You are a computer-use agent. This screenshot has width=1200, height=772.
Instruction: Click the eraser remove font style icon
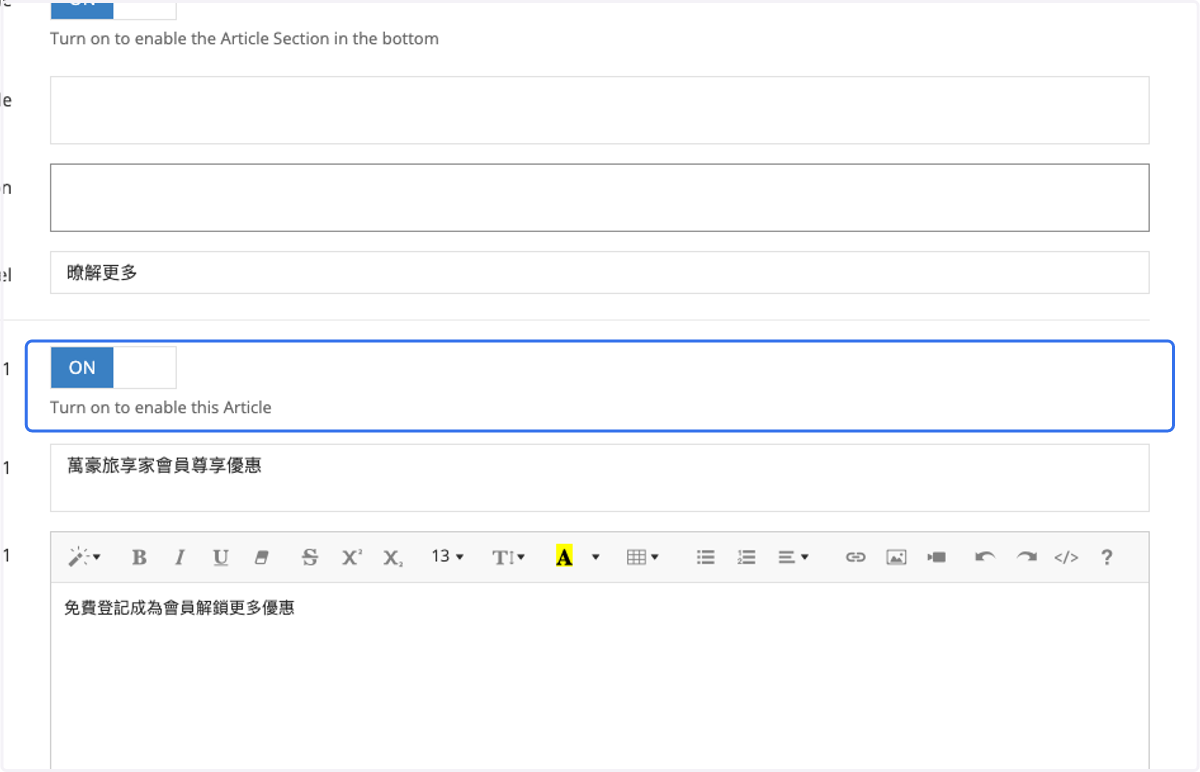tap(262, 557)
